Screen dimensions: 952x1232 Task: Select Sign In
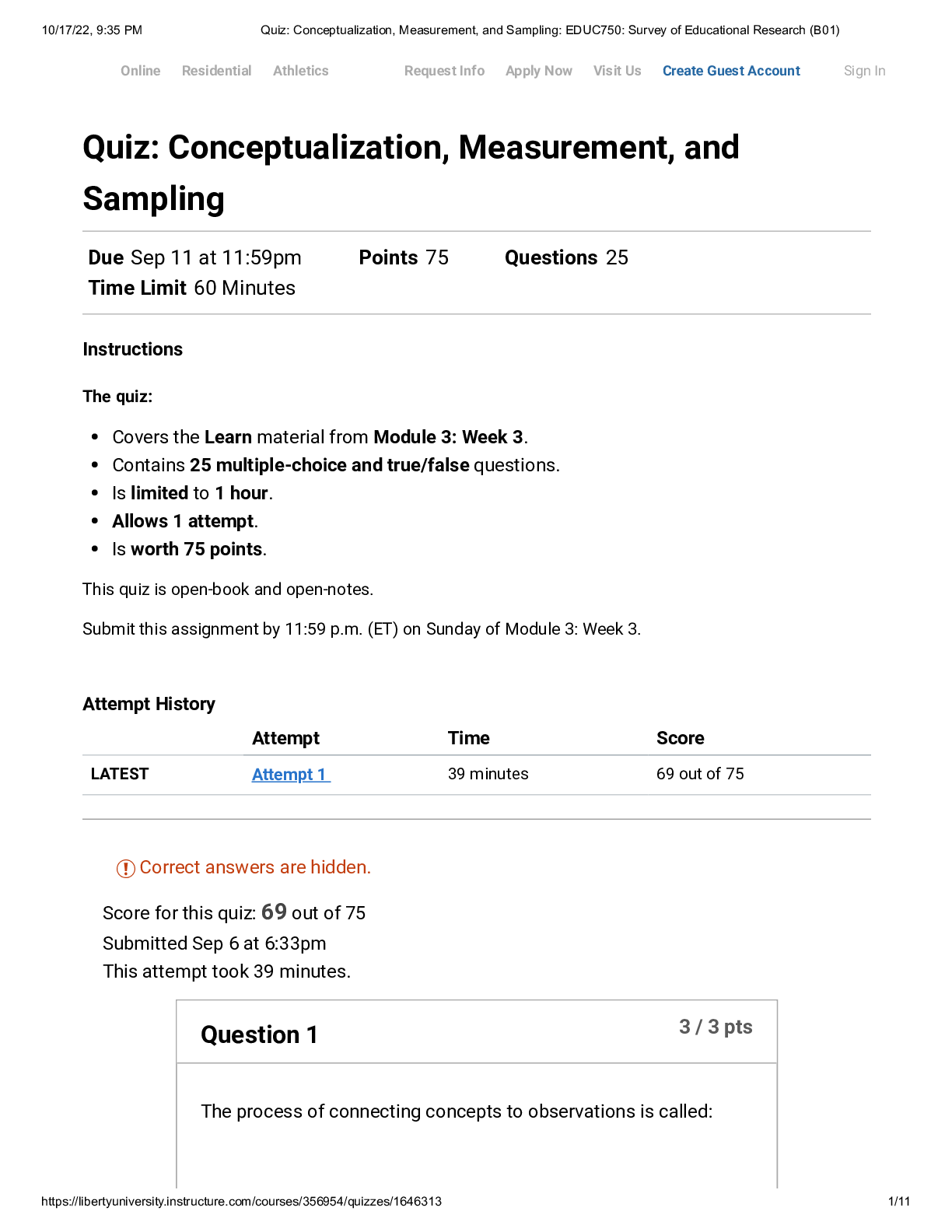click(x=863, y=71)
